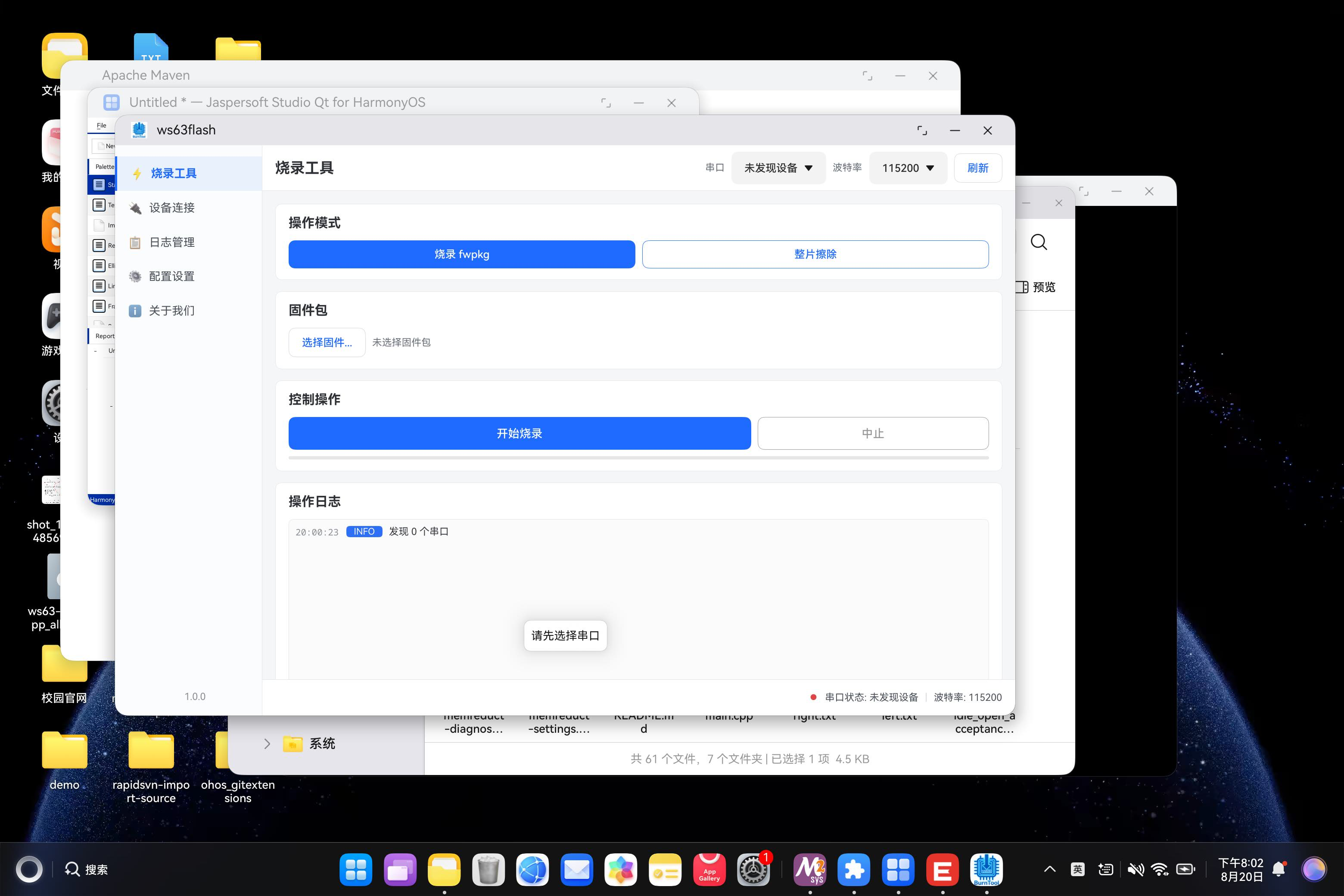Click the info icon beside 关于我们
This screenshot has height=896, width=1344.
coord(135,311)
